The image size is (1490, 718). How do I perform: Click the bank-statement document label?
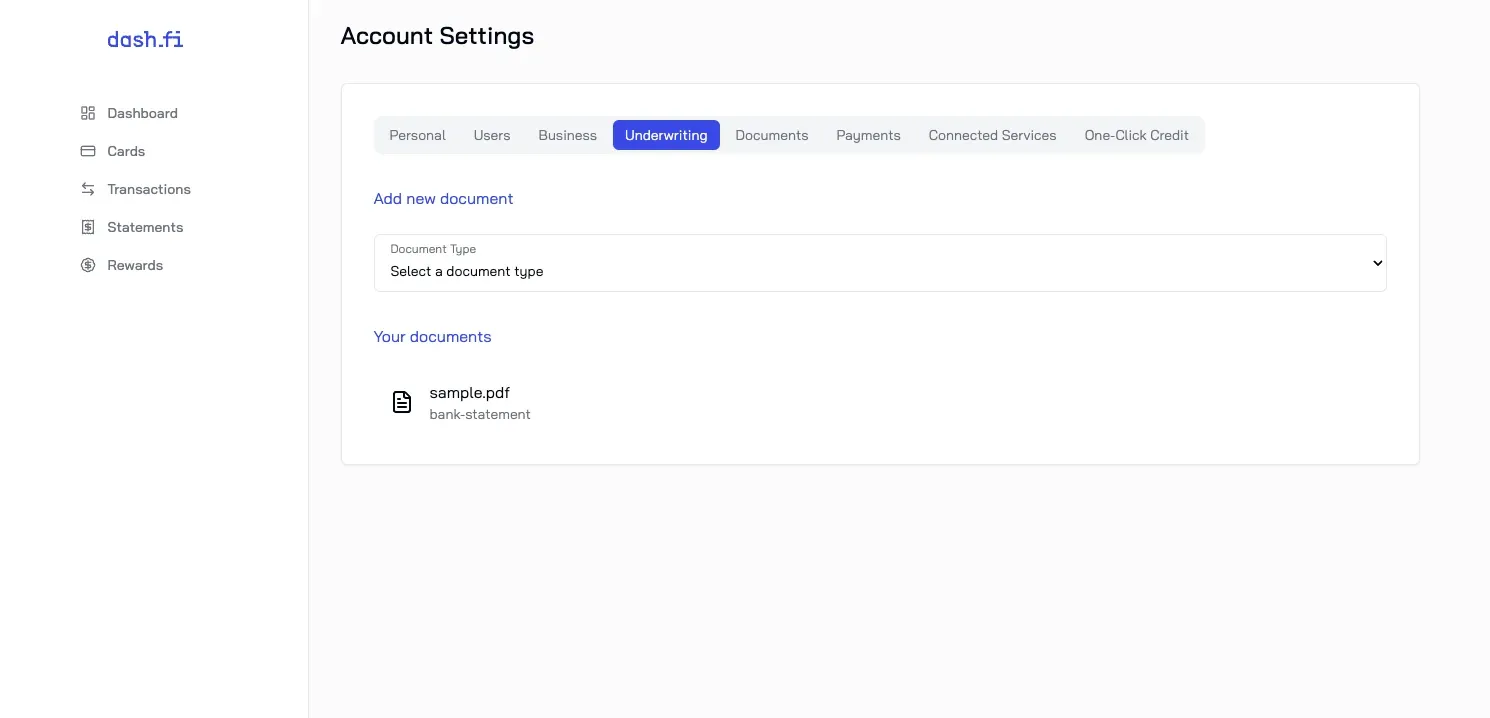pos(480,414)
